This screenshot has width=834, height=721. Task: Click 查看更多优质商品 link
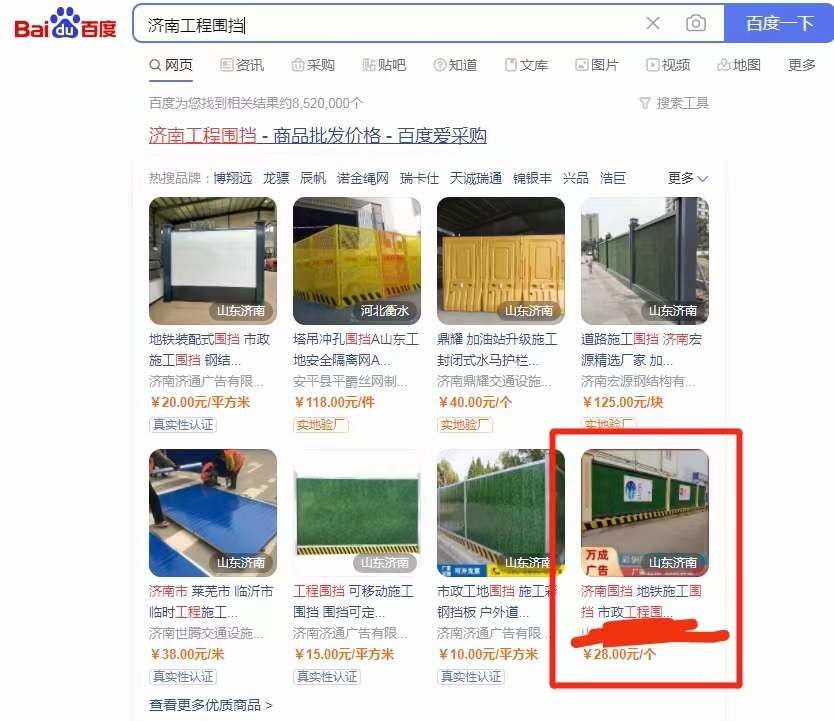point(211,706)
